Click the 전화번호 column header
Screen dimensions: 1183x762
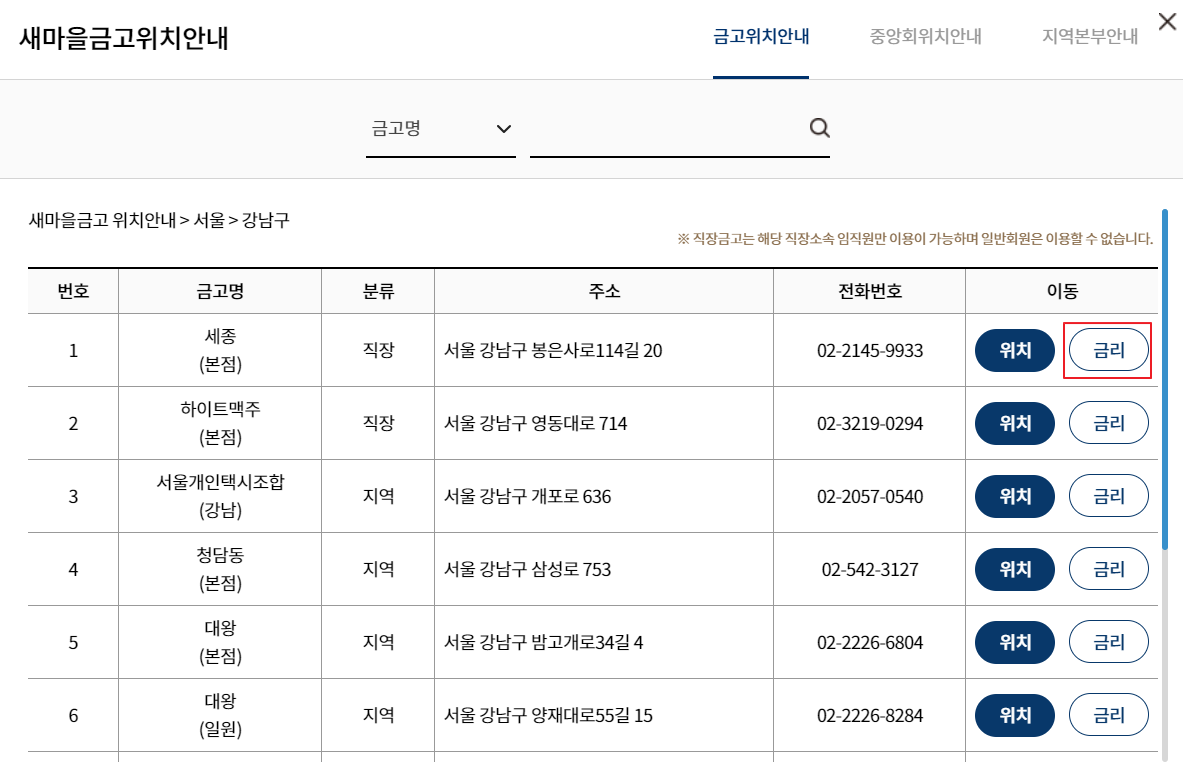click(x=870, y=291)
